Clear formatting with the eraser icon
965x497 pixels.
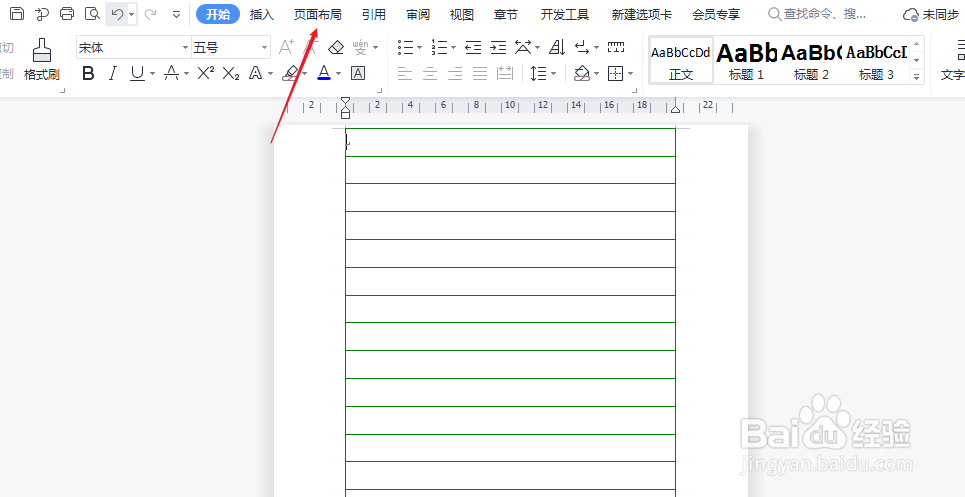[336, 47]
